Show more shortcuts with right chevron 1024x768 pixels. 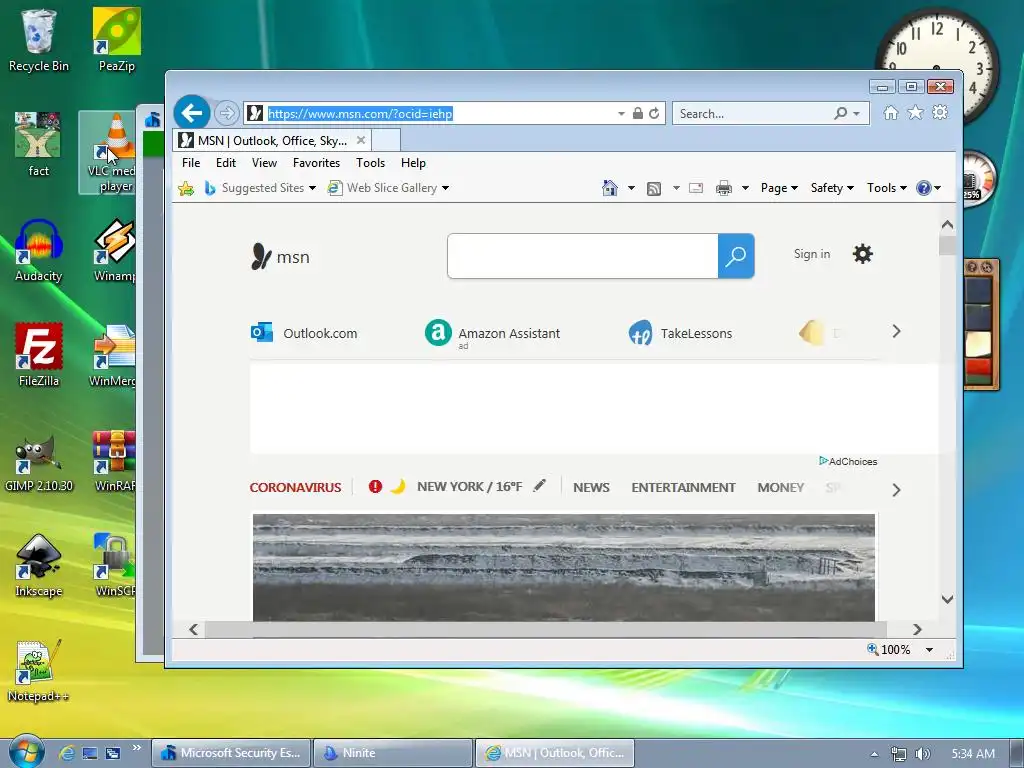tap(897, 332)
